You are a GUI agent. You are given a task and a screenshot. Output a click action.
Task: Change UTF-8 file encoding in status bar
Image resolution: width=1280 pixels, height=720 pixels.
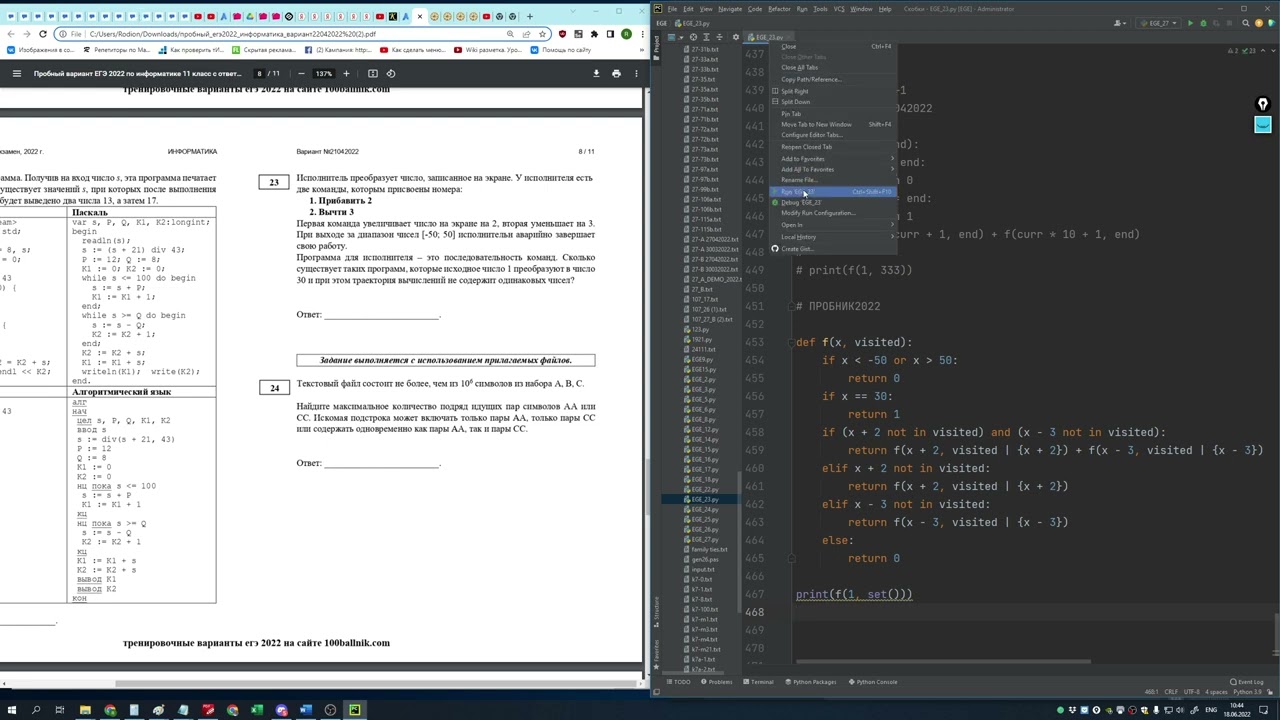click(1193, 692)
